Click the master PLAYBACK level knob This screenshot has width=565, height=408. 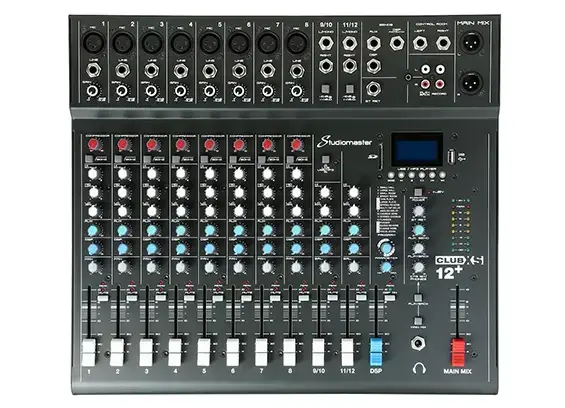[418, 248]
